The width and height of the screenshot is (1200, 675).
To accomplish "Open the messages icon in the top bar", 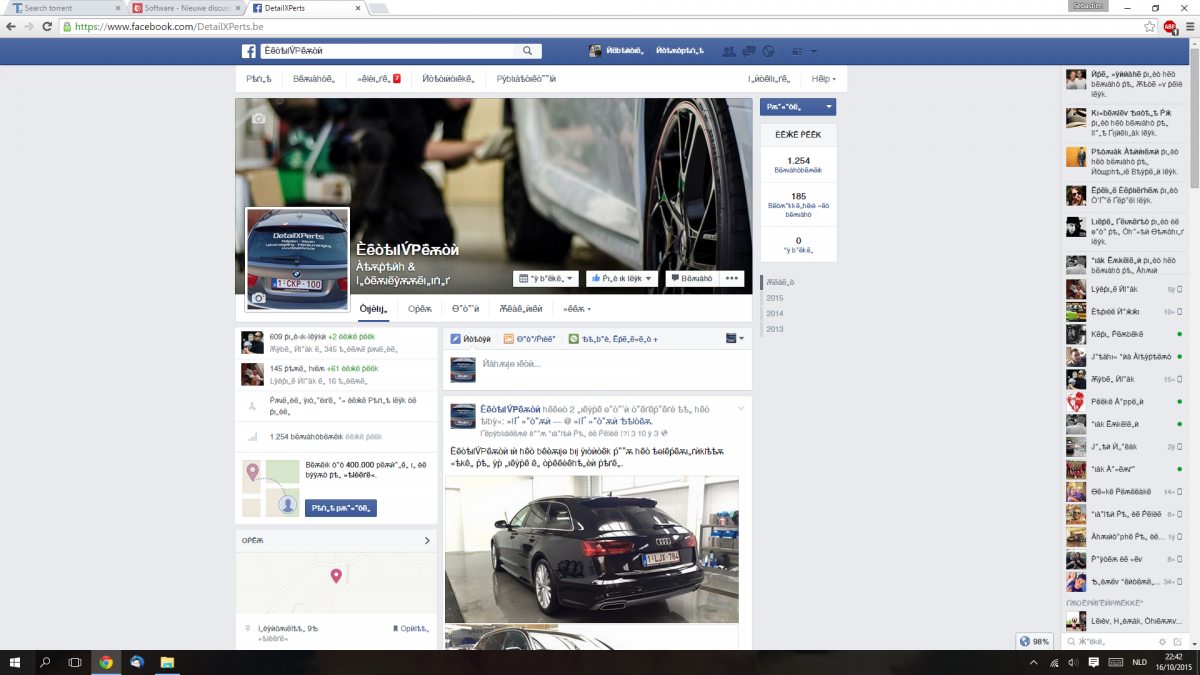I will (x=748, y=51).
